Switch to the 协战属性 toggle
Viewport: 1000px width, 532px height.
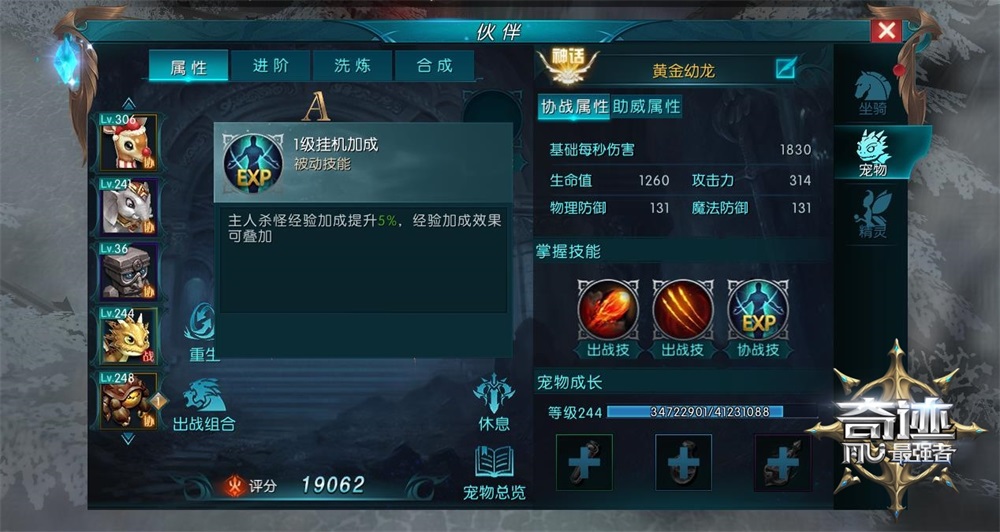[575, 106]
